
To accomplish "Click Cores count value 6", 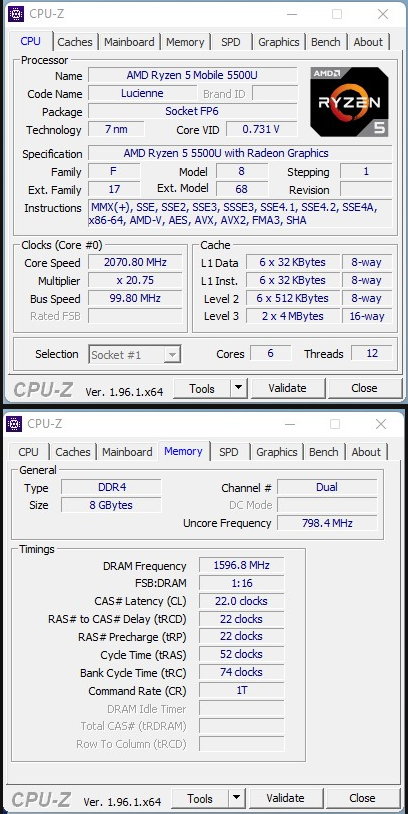I will click(x=270, y=354).
